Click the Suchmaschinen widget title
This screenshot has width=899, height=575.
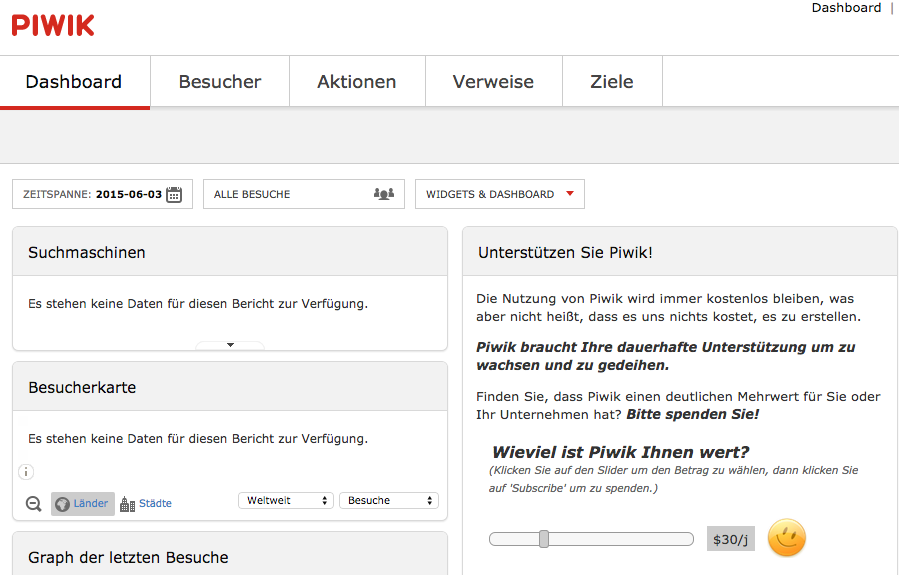coord(87,253)
